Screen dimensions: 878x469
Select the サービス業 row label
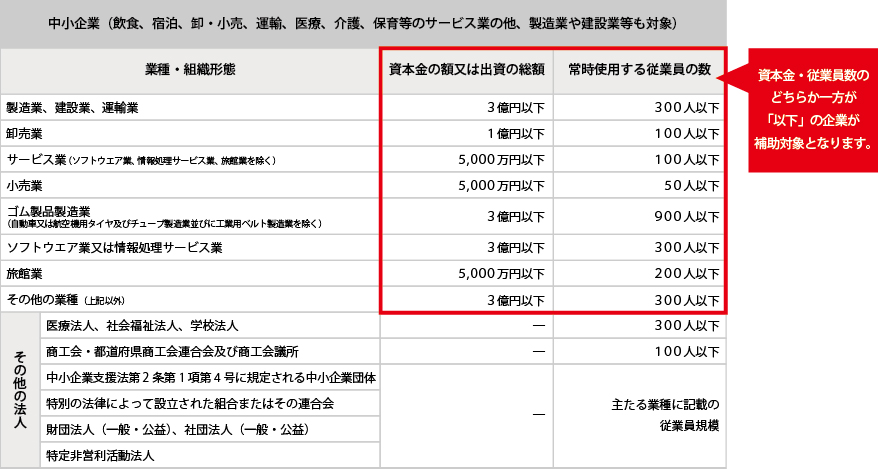pos(140,159)
